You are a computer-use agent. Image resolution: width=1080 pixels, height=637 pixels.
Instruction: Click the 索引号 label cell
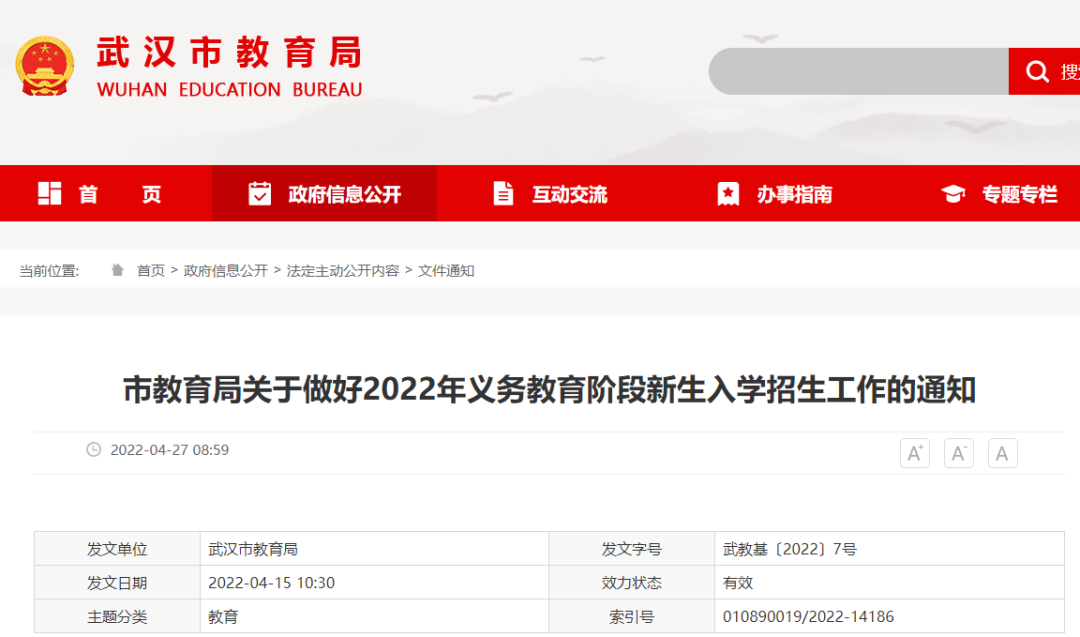(x=632, y=616)
